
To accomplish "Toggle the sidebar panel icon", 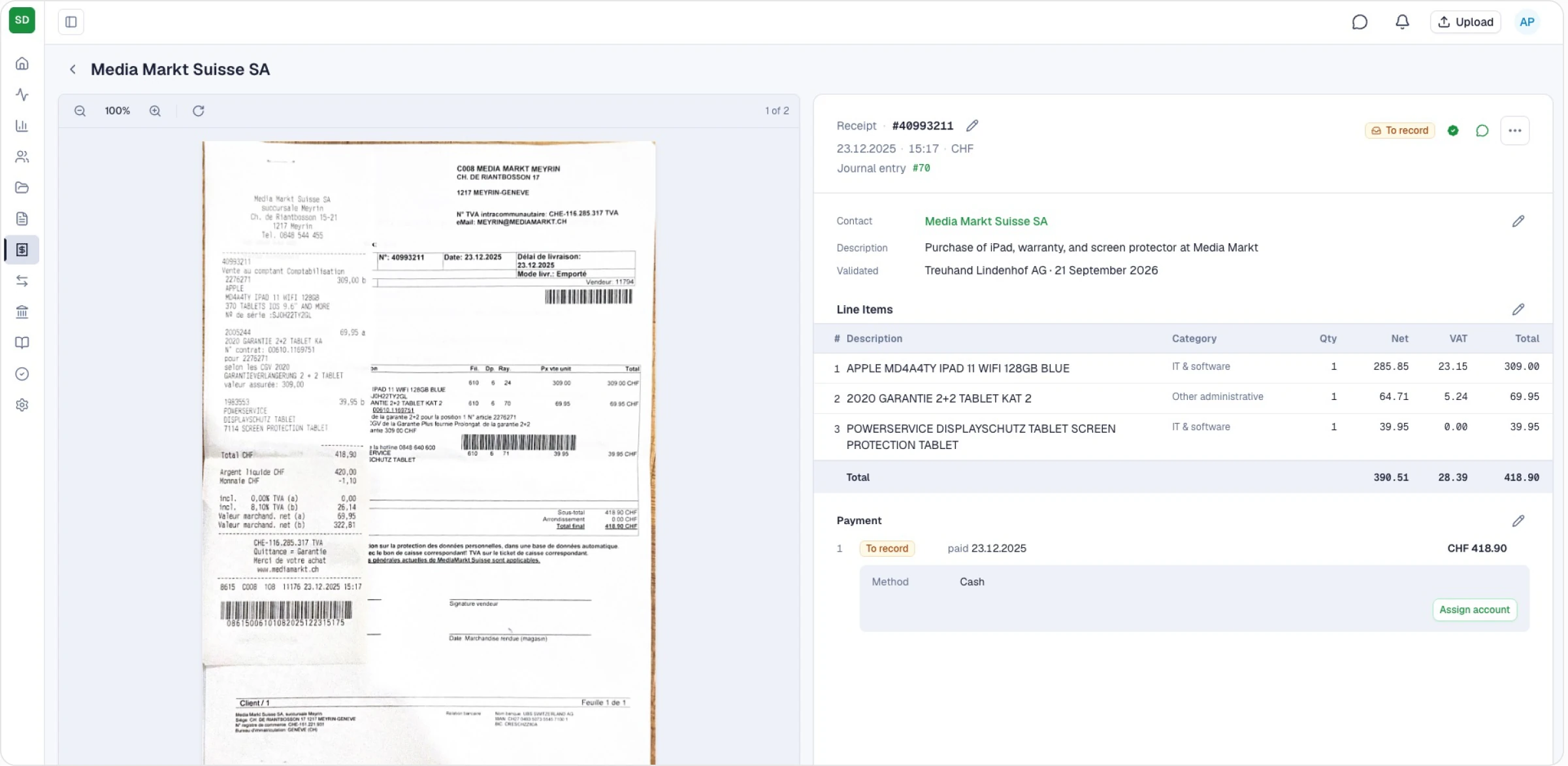I will [x=71, y=22].
